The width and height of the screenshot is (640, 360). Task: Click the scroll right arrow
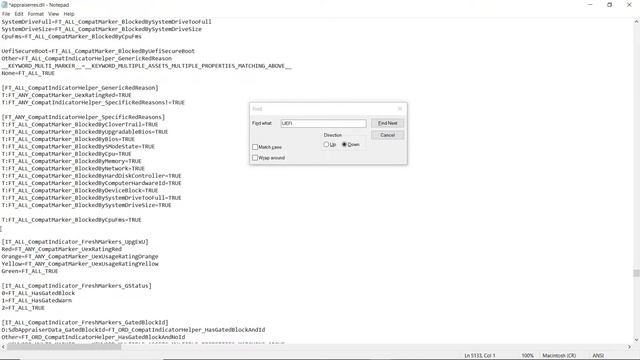629,347
